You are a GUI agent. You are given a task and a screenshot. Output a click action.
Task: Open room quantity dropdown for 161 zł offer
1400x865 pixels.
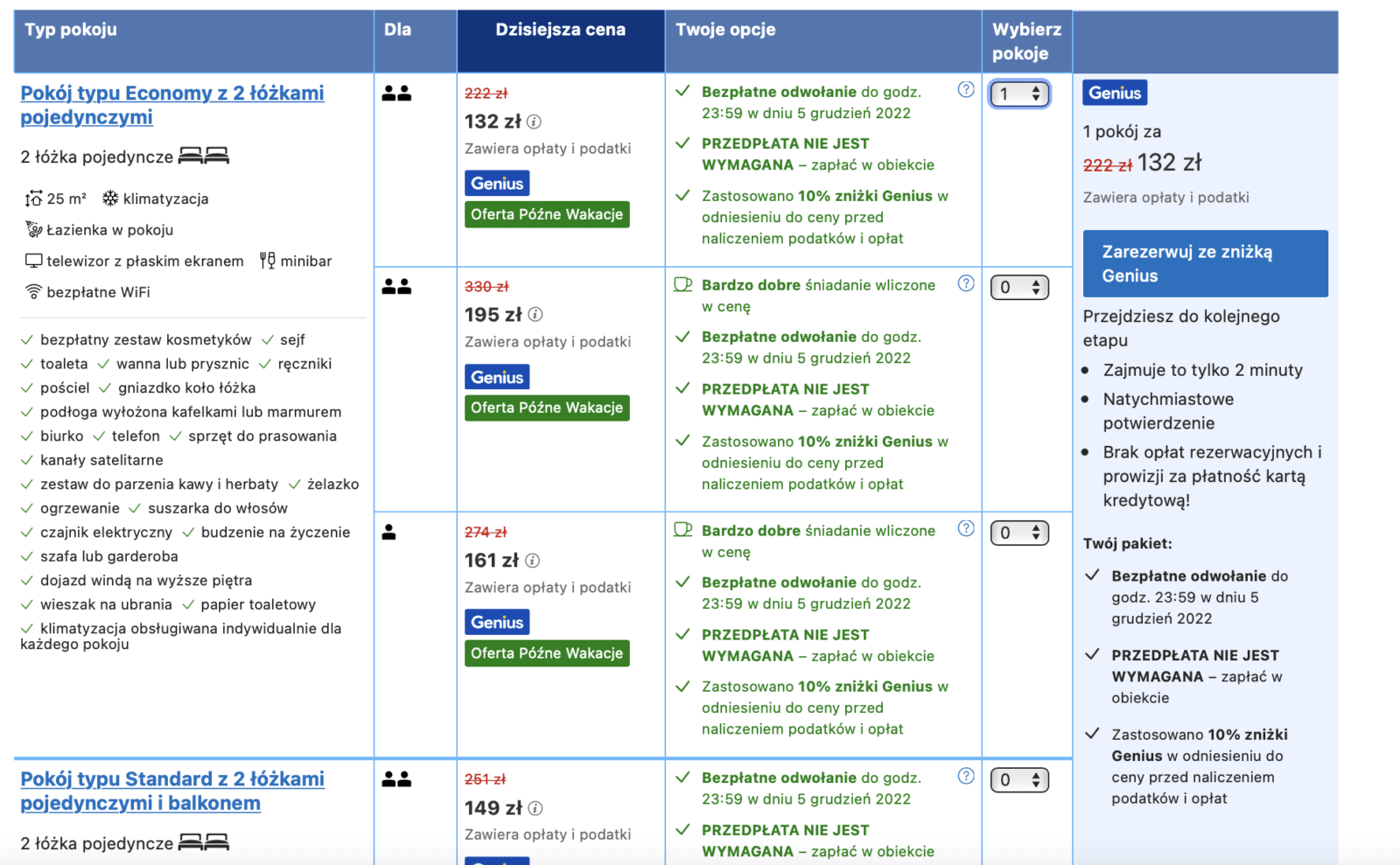click(x=1019, y=534)
